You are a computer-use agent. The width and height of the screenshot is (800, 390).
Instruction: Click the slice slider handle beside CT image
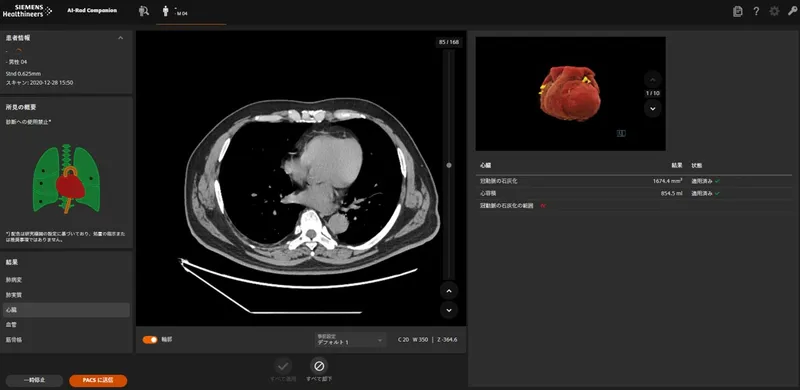(449, 165)
